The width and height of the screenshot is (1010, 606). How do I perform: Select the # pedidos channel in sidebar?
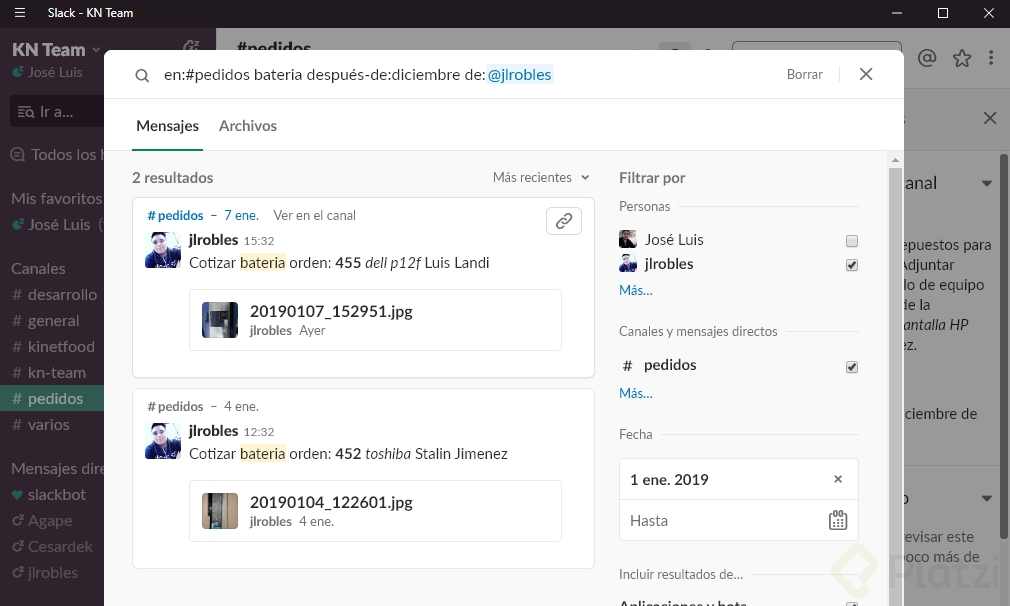(52, 398)
